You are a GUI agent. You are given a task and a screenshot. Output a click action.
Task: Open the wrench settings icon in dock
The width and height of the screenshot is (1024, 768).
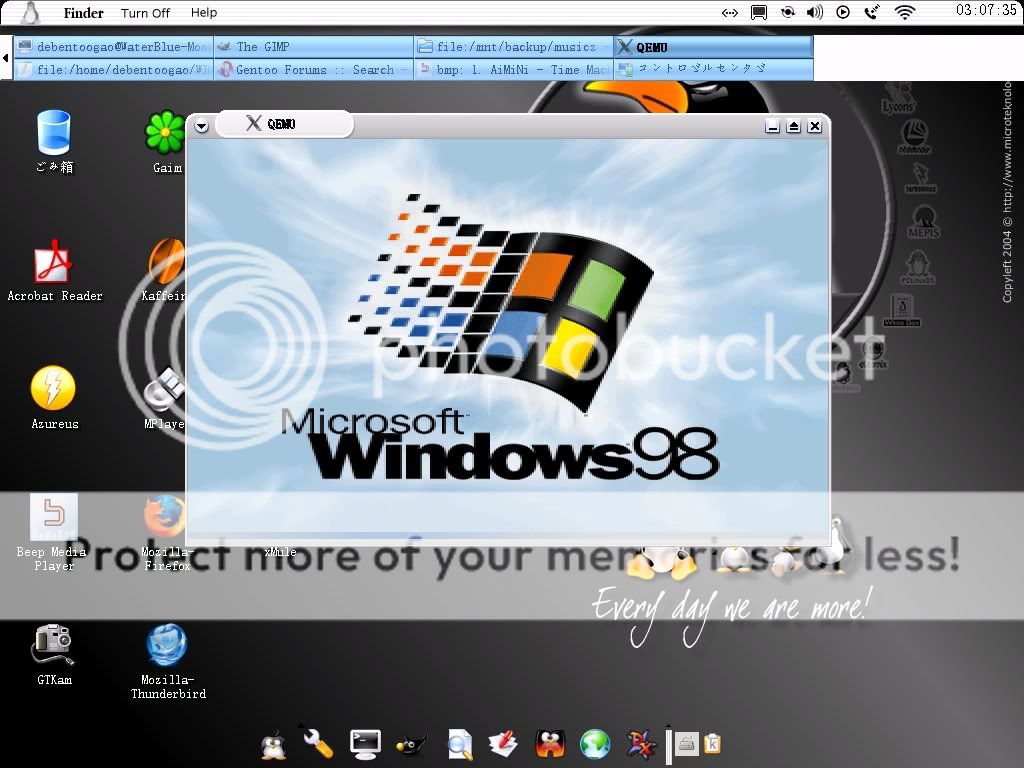click(x=318, y=743)
